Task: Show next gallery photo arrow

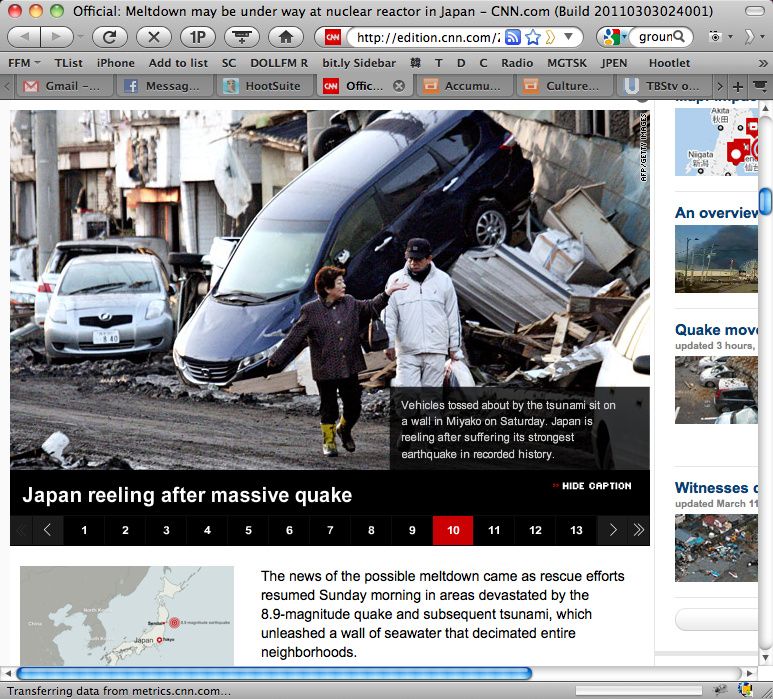Action: pos(613,530)
